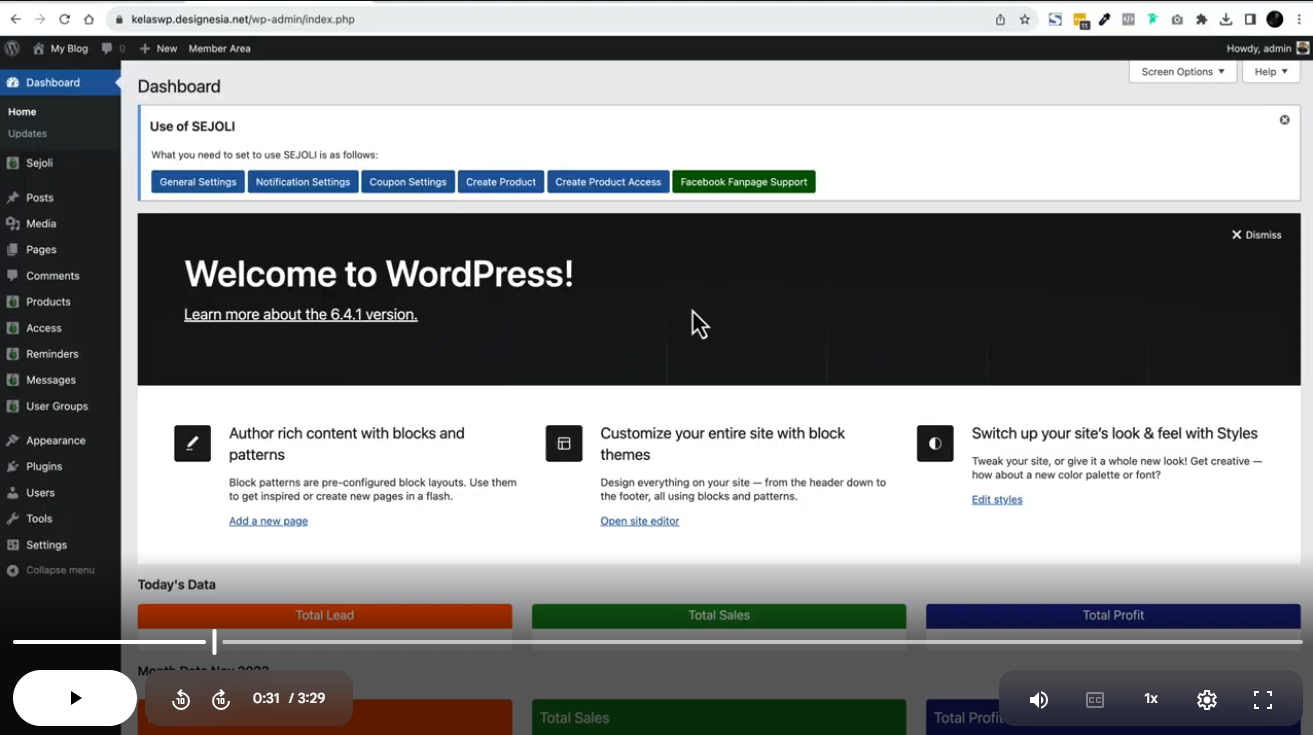The height and width of the screenshot is (735, 1313).
Task: Reload the page with the refresh icon
Action: coord(65,19)
